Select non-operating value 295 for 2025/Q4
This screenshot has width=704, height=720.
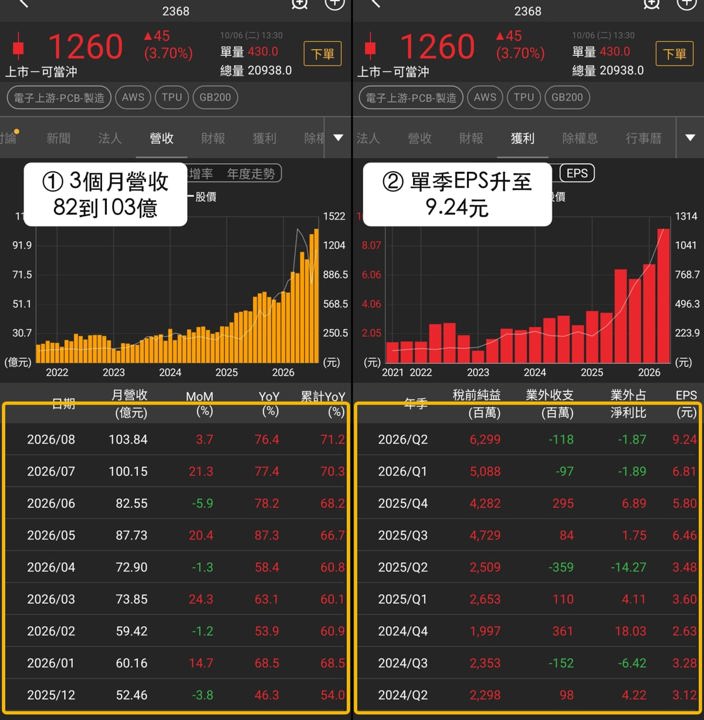coord(563,503)
